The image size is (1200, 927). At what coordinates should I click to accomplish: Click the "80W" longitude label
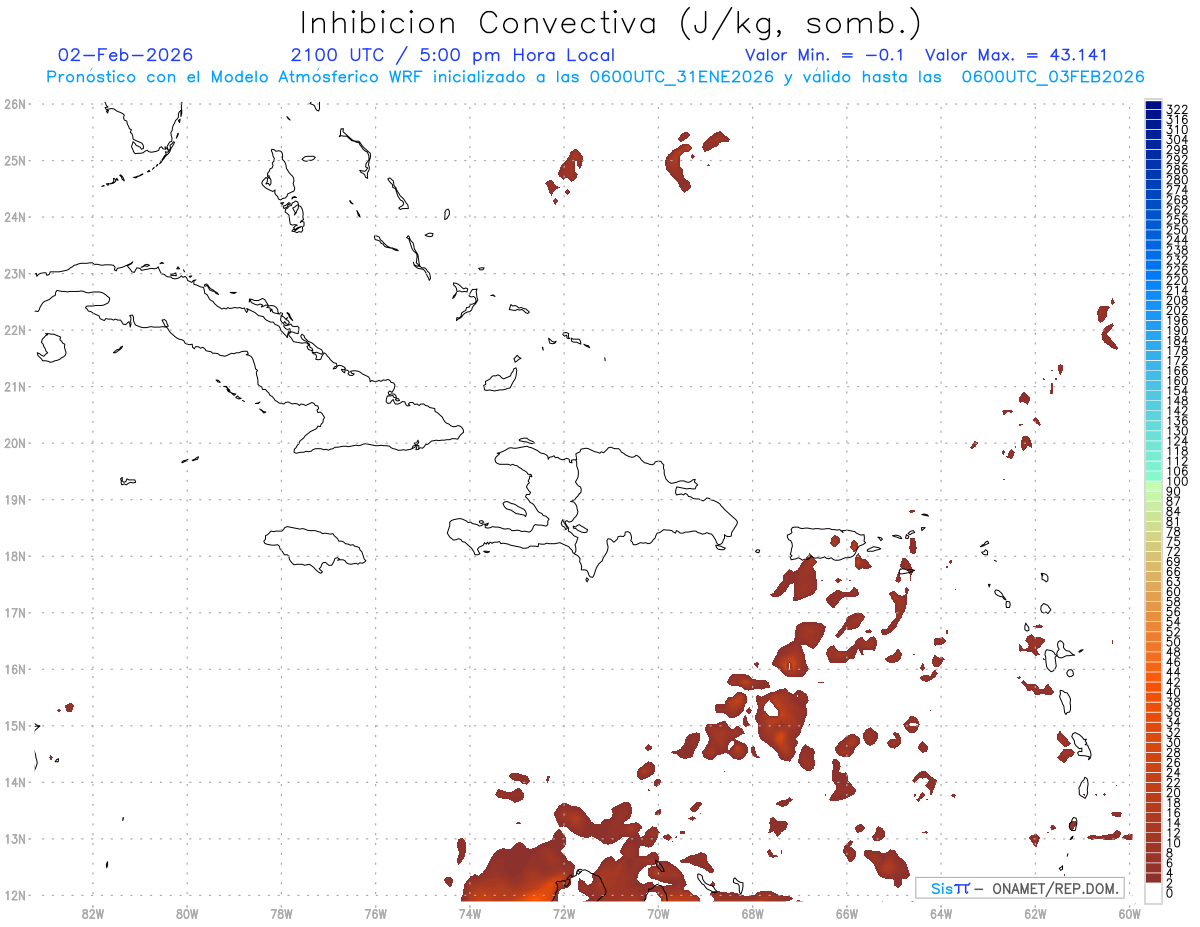point(187,912)
